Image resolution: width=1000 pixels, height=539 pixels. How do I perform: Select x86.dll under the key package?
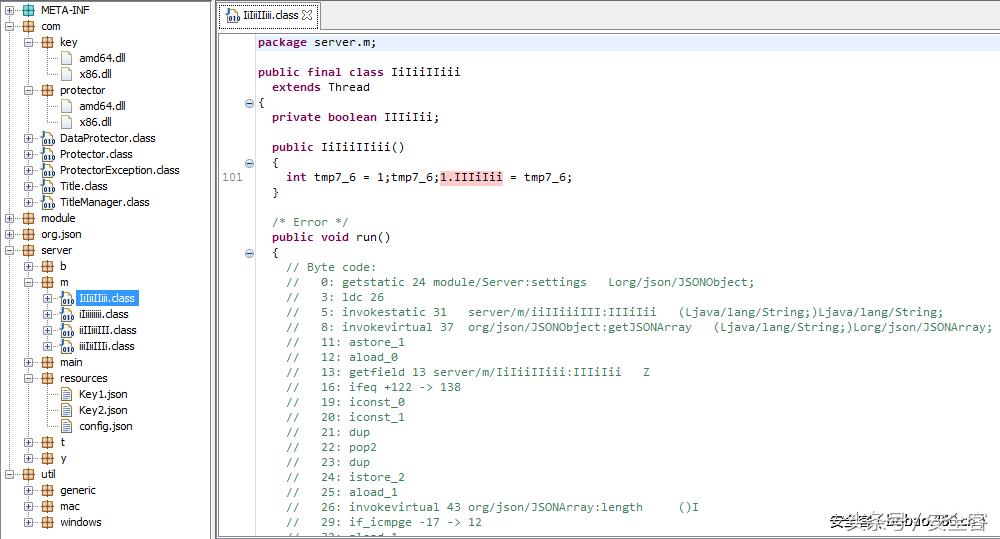click(x=95, y=74)
